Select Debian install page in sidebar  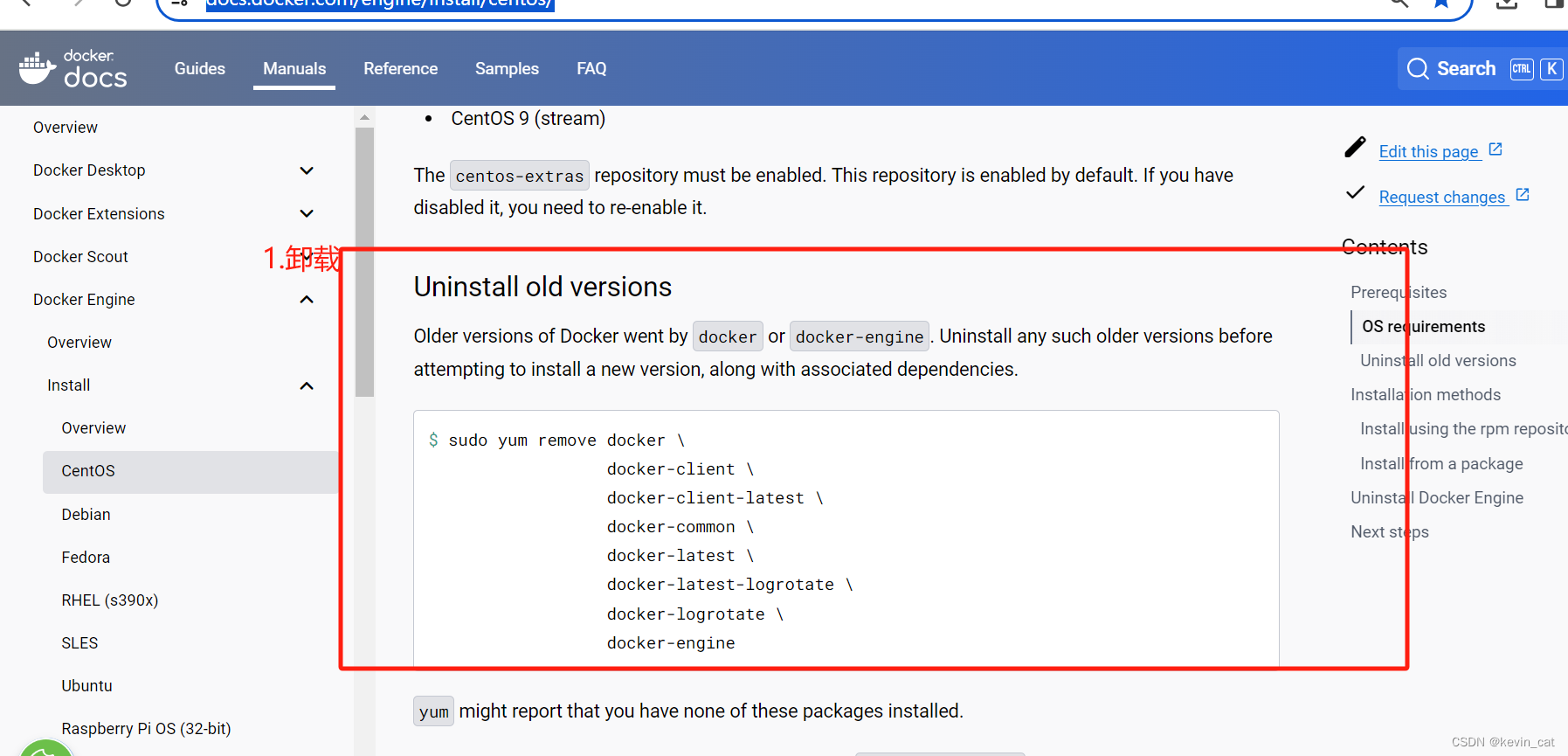point(86,515)
